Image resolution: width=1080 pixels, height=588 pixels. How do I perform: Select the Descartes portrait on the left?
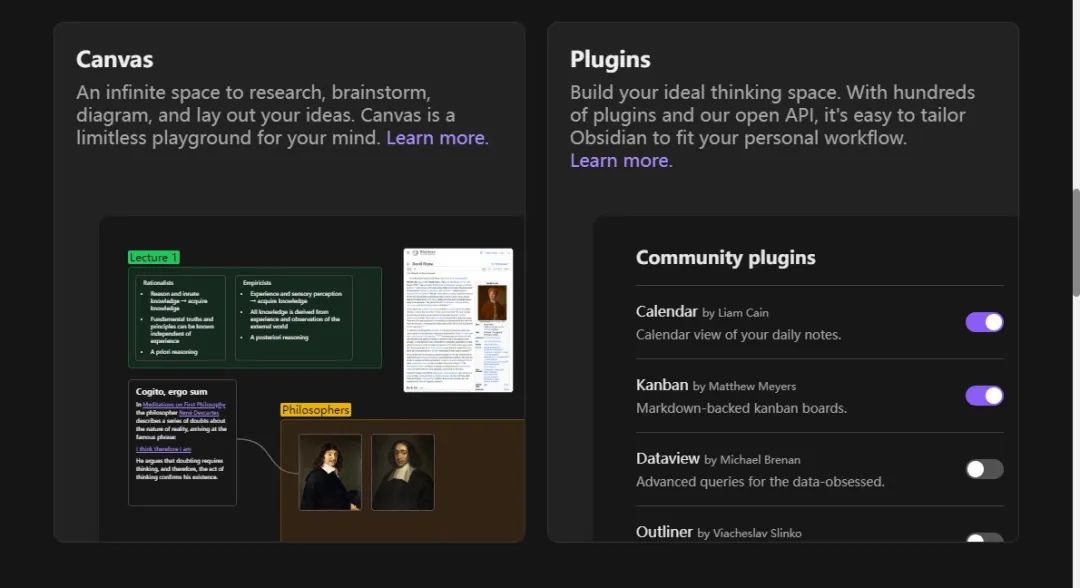coord(330,472)
